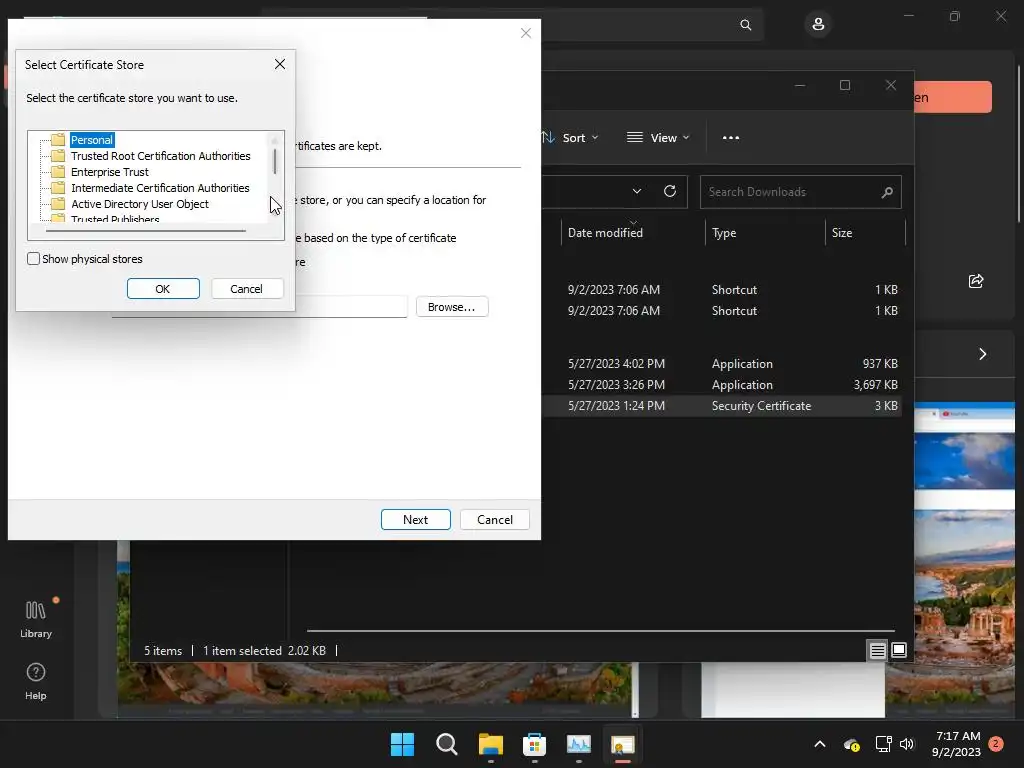Confirm store selection with OK
This screenshot has height=768, width=1024.
163,289
